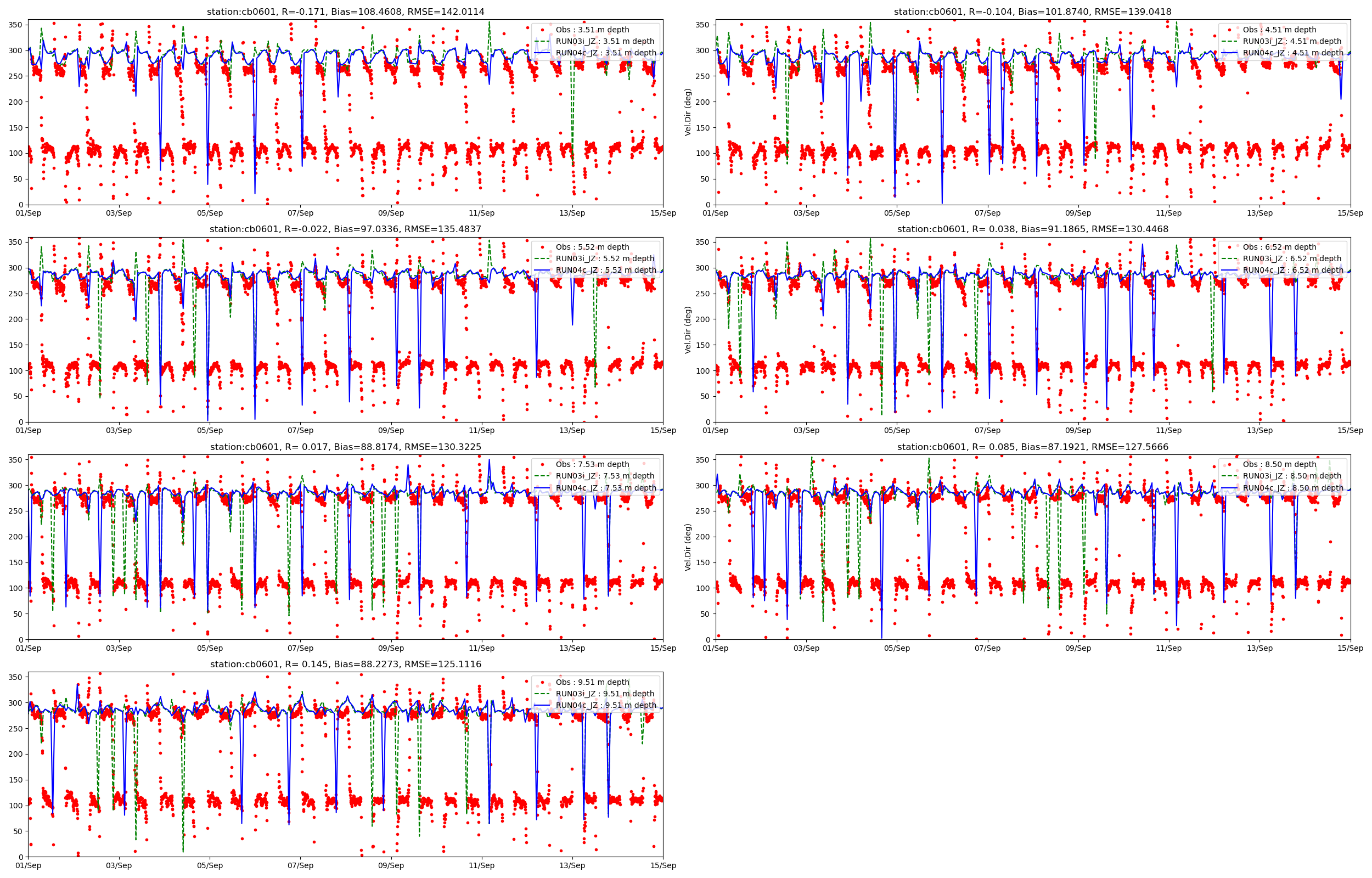This screenshot has height=878, width=1372.
Task: Click 'Vel.Dir (deg)' label on 4.51 m plot
Action: coord(688,112)
